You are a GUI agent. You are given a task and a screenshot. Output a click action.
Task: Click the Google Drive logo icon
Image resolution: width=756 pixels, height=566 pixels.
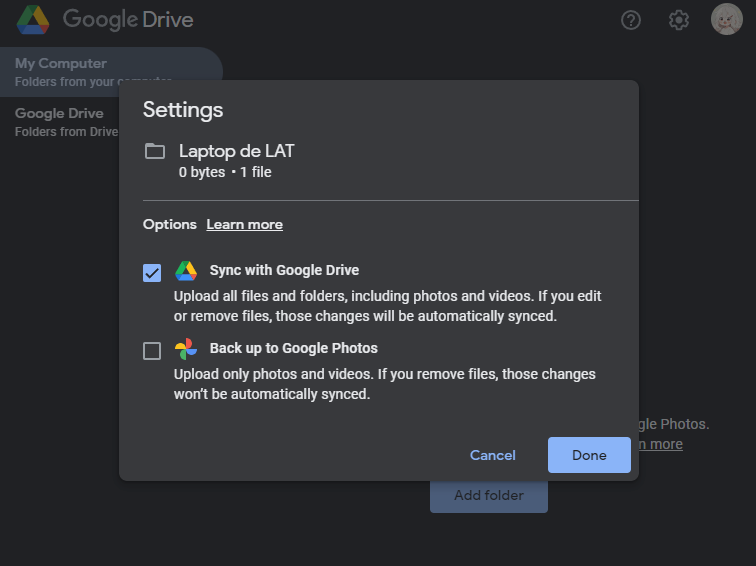click(x=33, y=19)
